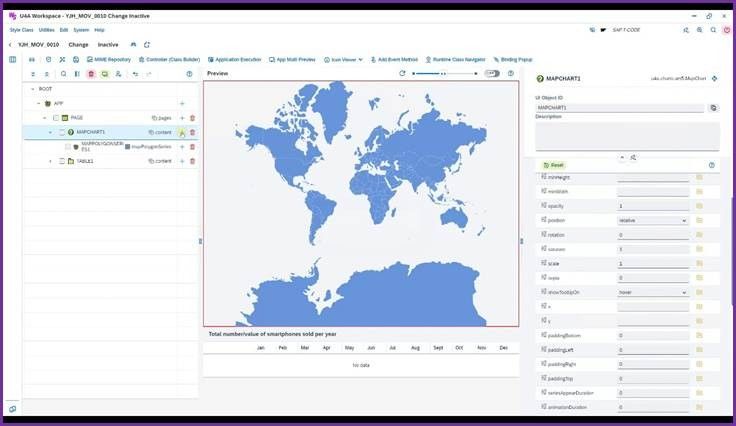Open the Icon Viewer dropdown
This screenshot has width=736, height=426.
(x=343, y=60)
